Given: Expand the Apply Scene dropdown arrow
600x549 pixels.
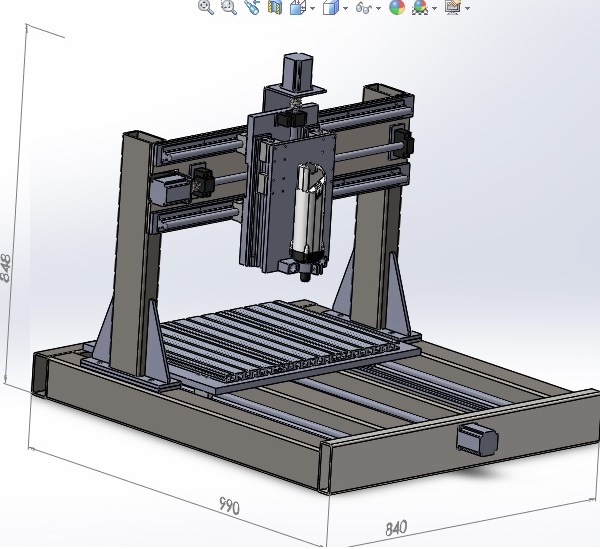Looking at the screenshot, I should pyautogui.click(x=434, y=8).
